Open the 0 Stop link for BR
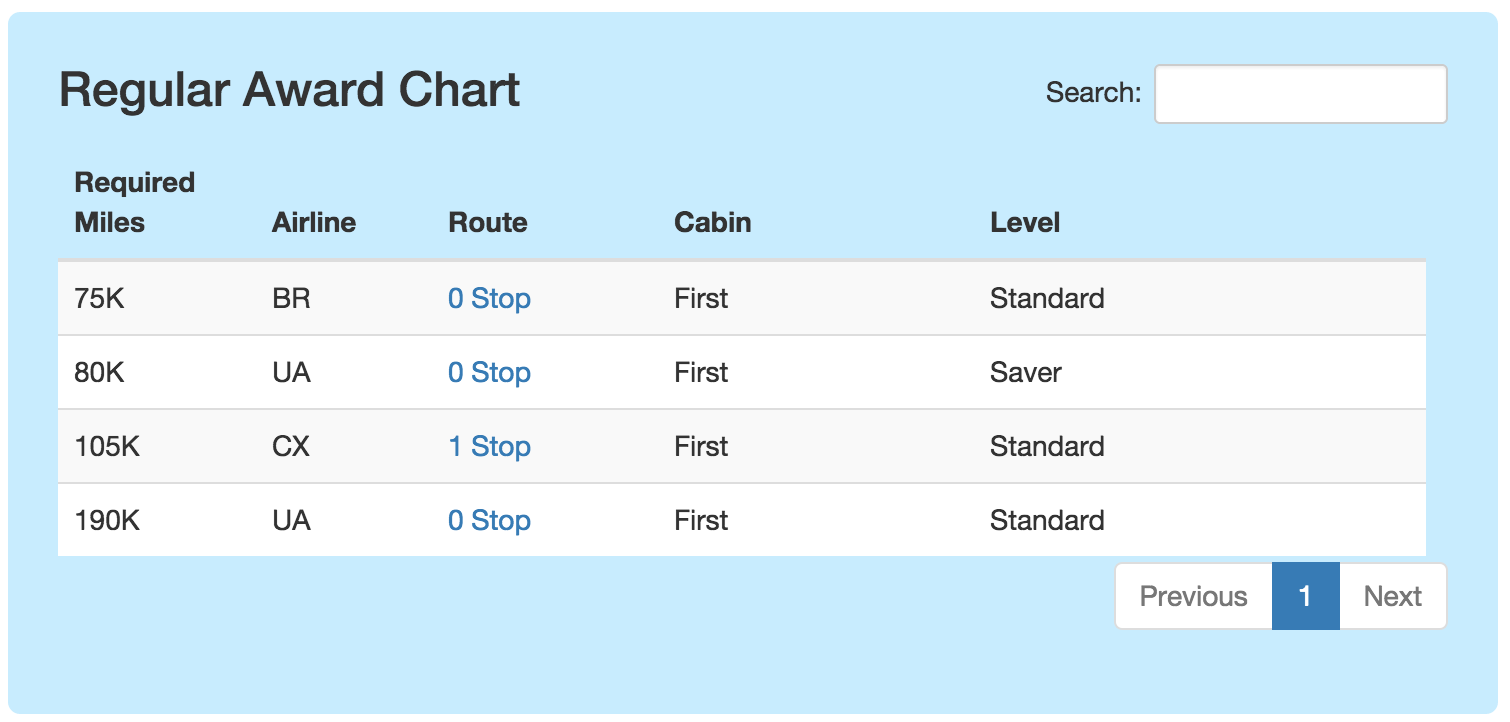1510x722 pixels. click(489, 298)
